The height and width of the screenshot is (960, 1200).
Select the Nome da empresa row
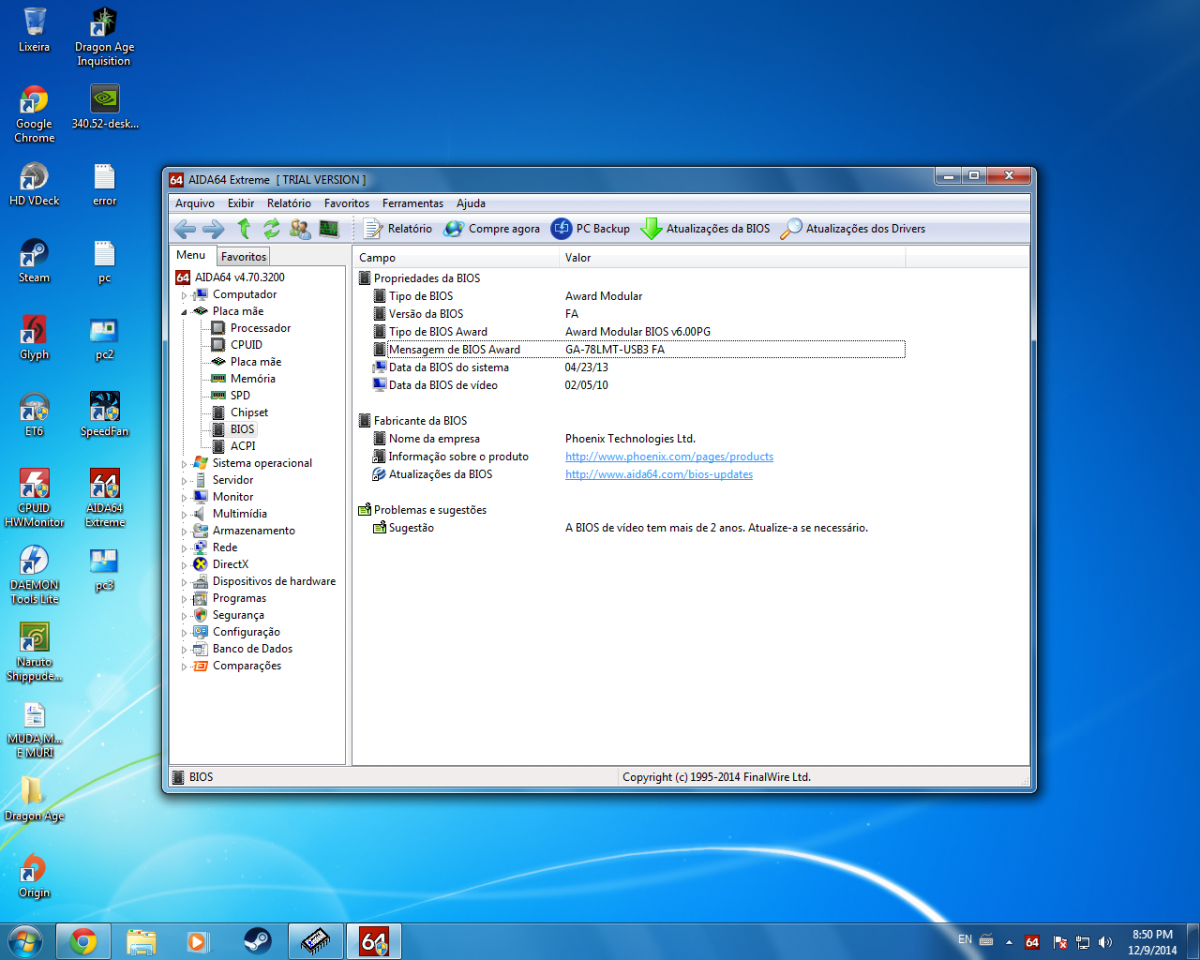tap(638, 439)
